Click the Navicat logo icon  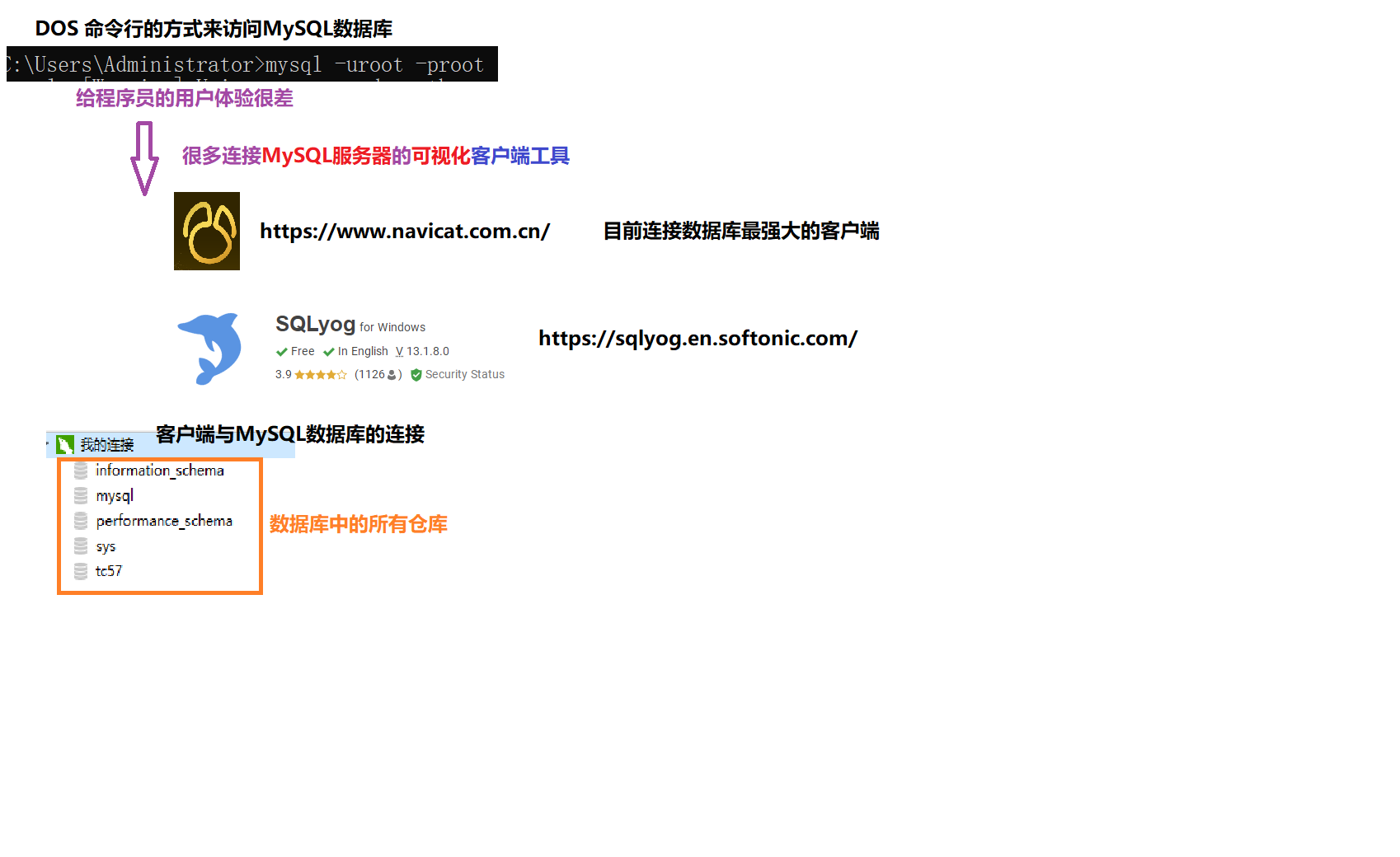[x=207, y=231]
